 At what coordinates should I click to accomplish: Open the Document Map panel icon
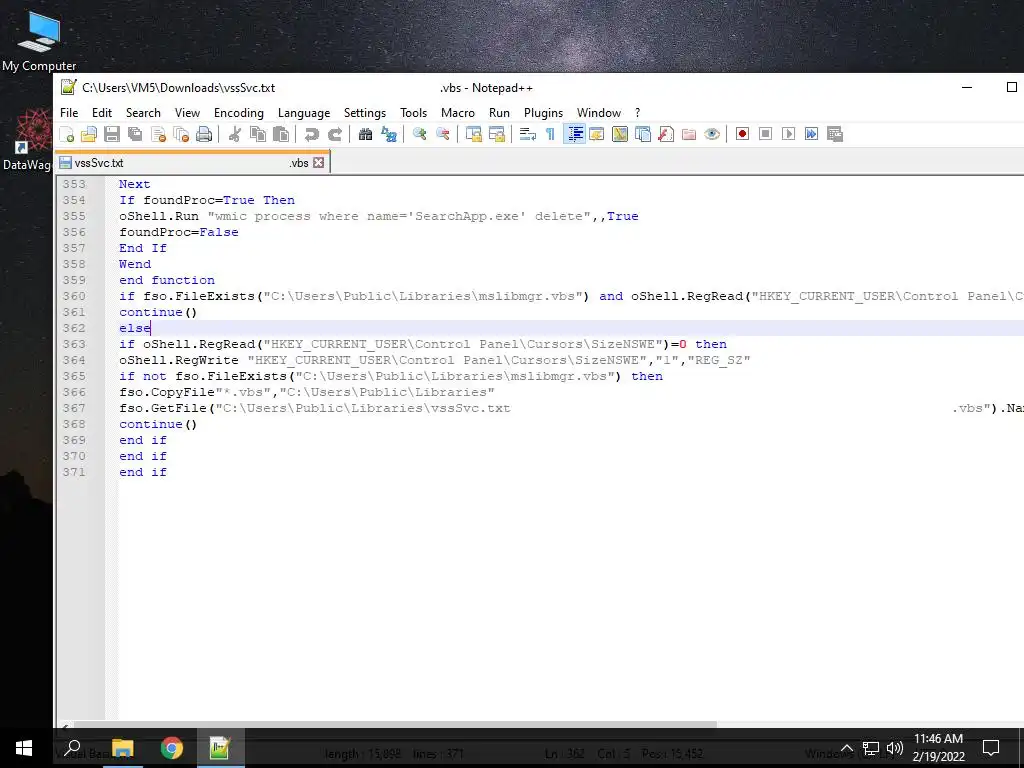(x=620, y=135)
